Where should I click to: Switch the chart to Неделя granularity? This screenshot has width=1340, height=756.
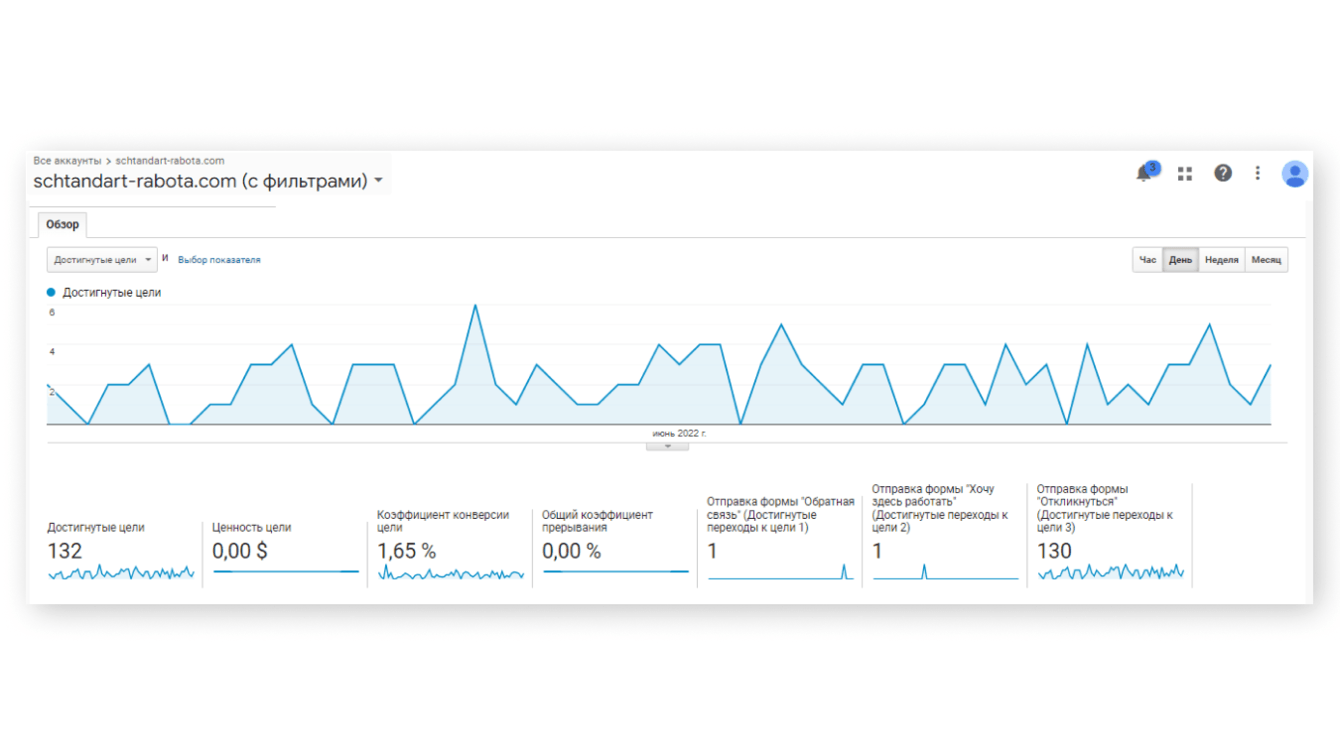[1221, 260]
